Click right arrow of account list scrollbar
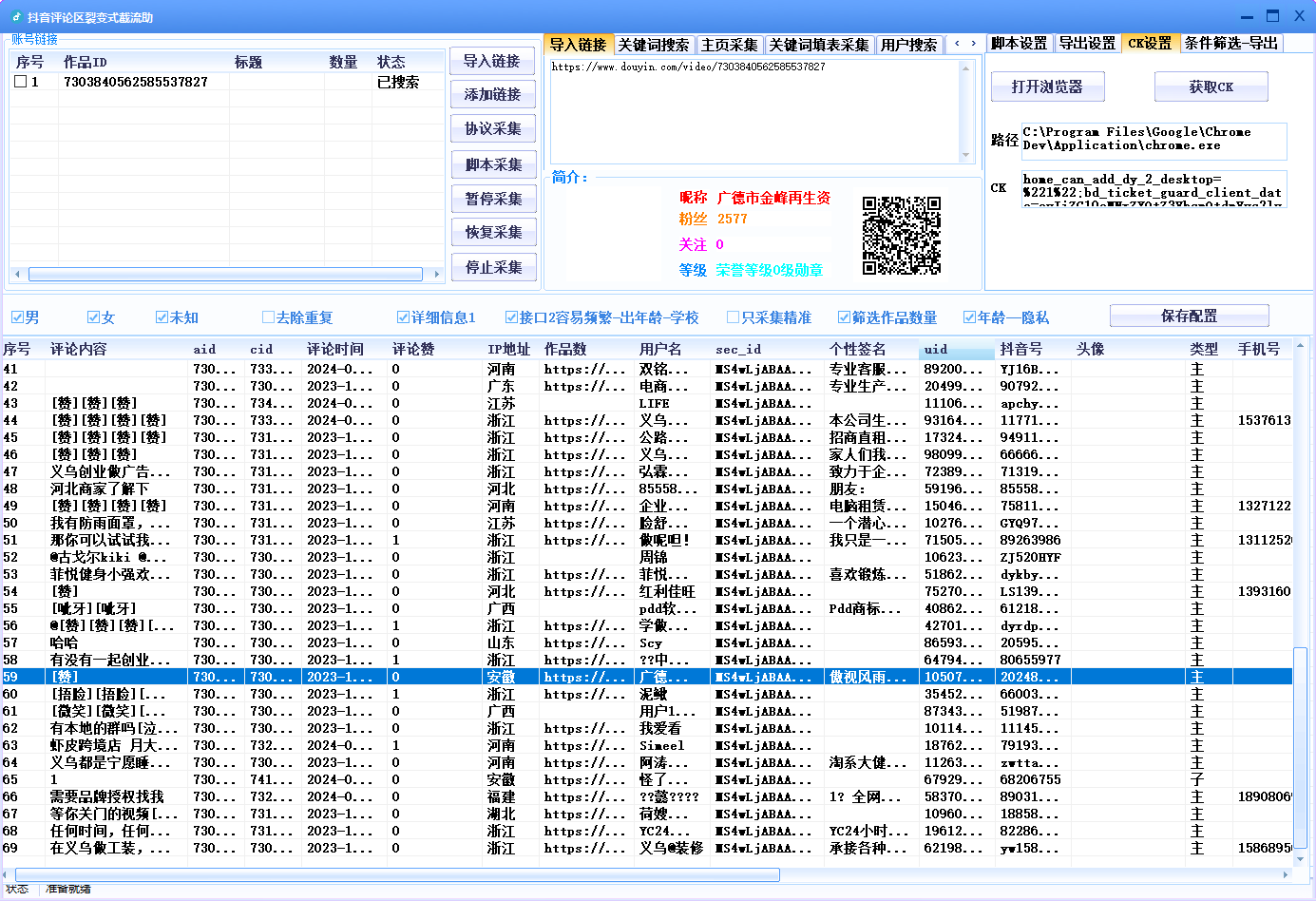This screenshot has height=901, width=1316. coord(436,275)
